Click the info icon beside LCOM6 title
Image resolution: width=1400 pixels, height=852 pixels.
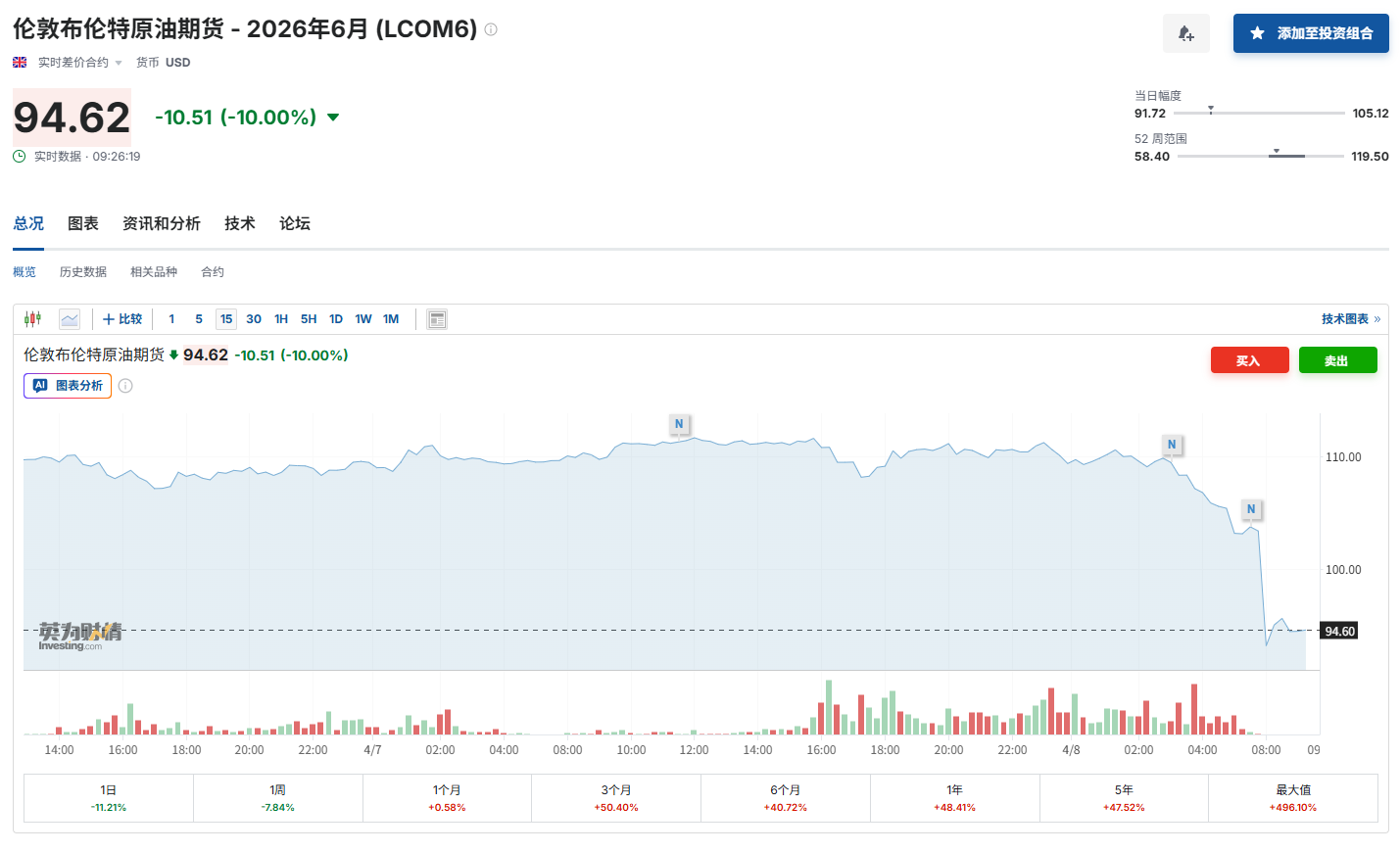[489, 29]
